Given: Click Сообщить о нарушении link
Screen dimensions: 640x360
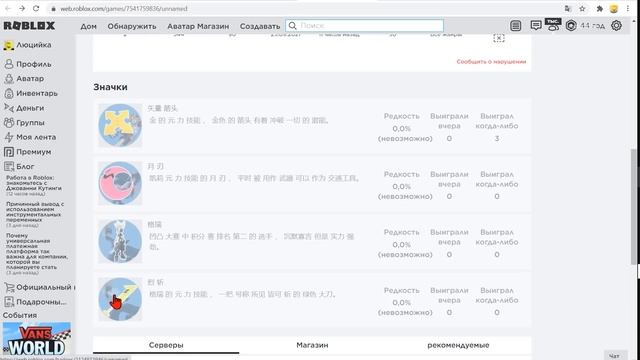Looking at the screenshot, I should (491, 62).
